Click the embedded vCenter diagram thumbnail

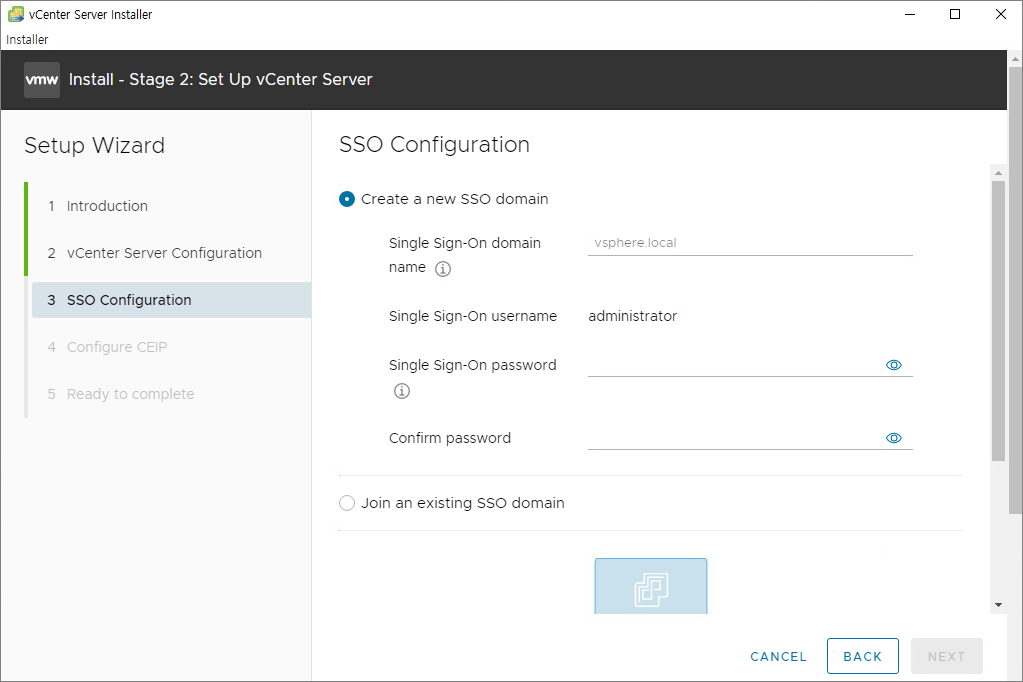[650, 586]
